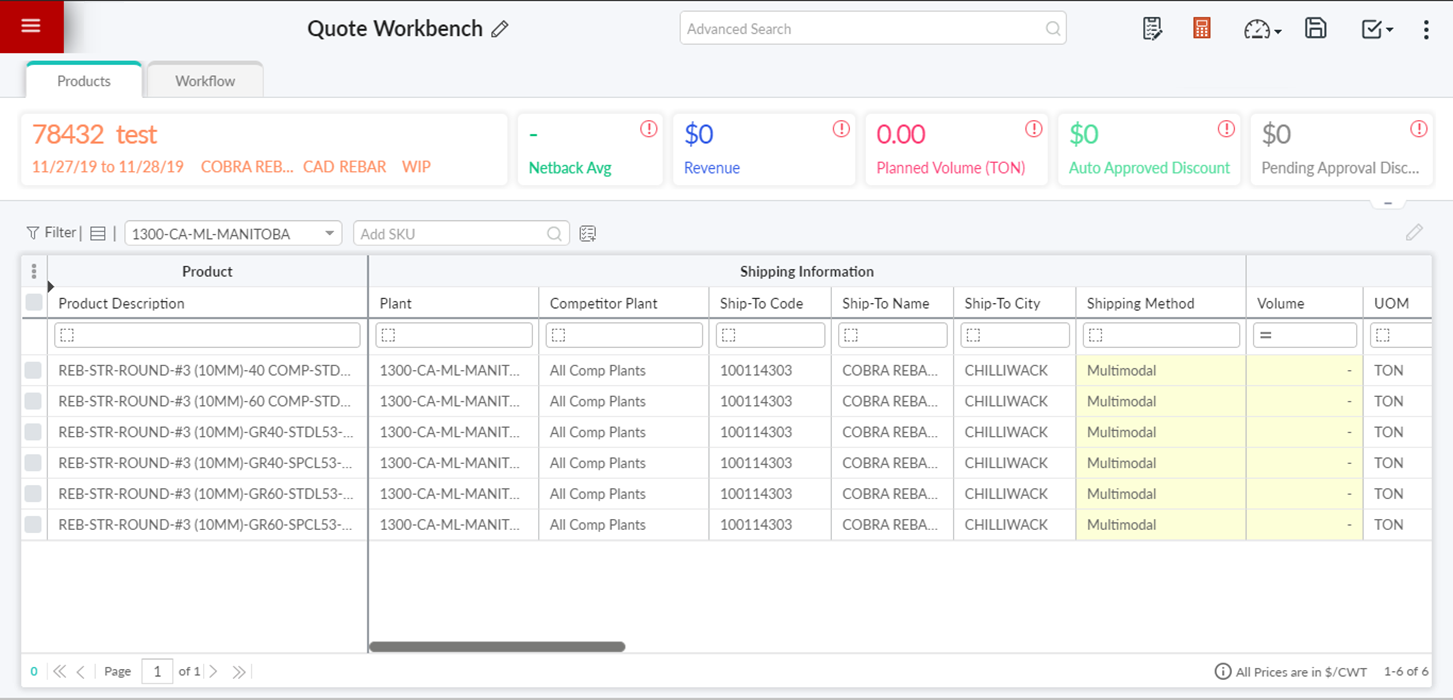The image size is (1453, 700).
Task: Check the row for 40 COMP-STD product
Action: tap(34, 371)
